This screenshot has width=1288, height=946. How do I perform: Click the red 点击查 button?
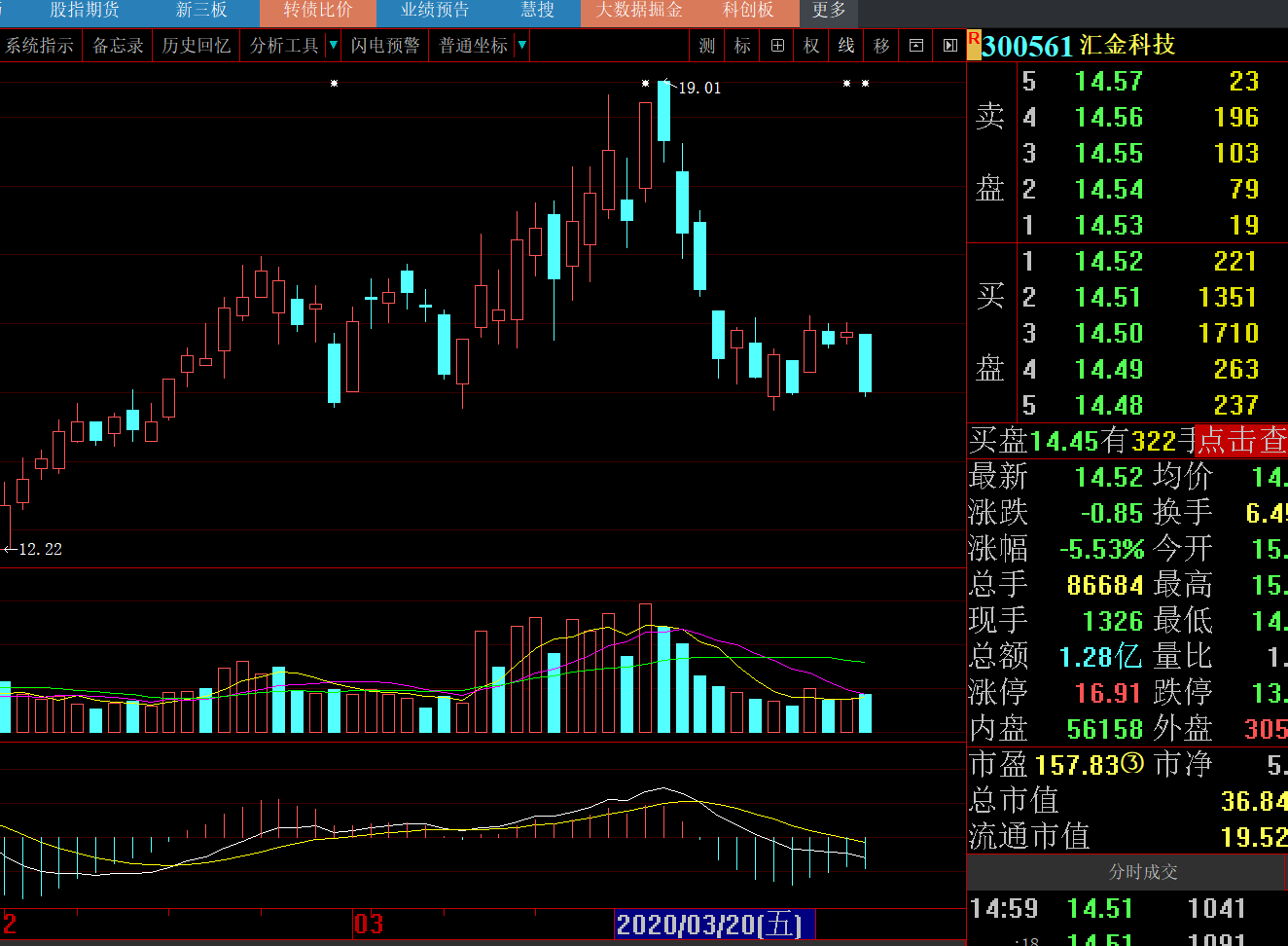tap(1241, 440)
